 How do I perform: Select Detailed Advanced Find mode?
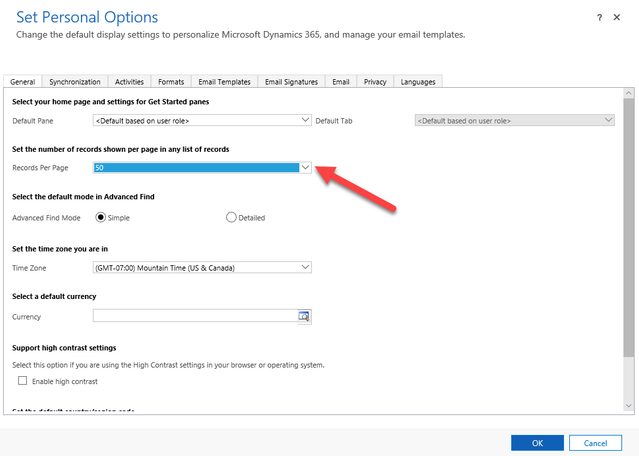coord(232,217)
